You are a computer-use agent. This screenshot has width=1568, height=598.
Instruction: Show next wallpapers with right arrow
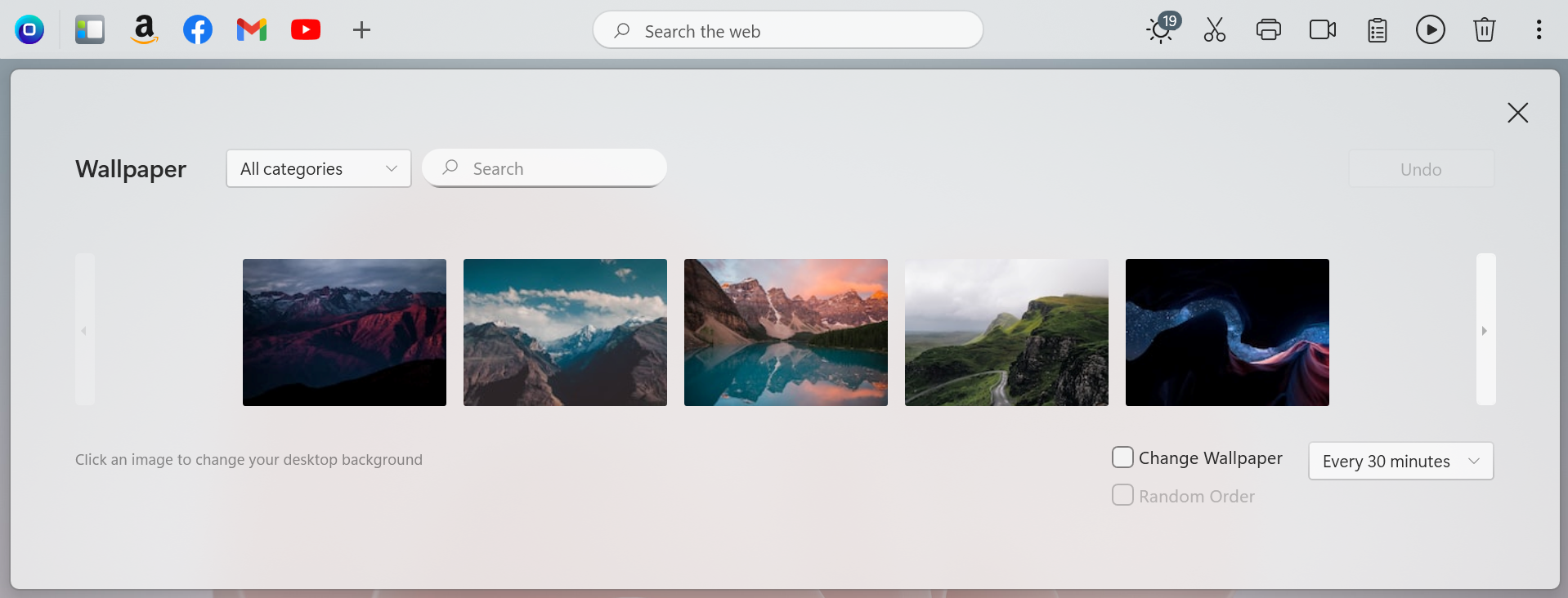point(1485,330)
